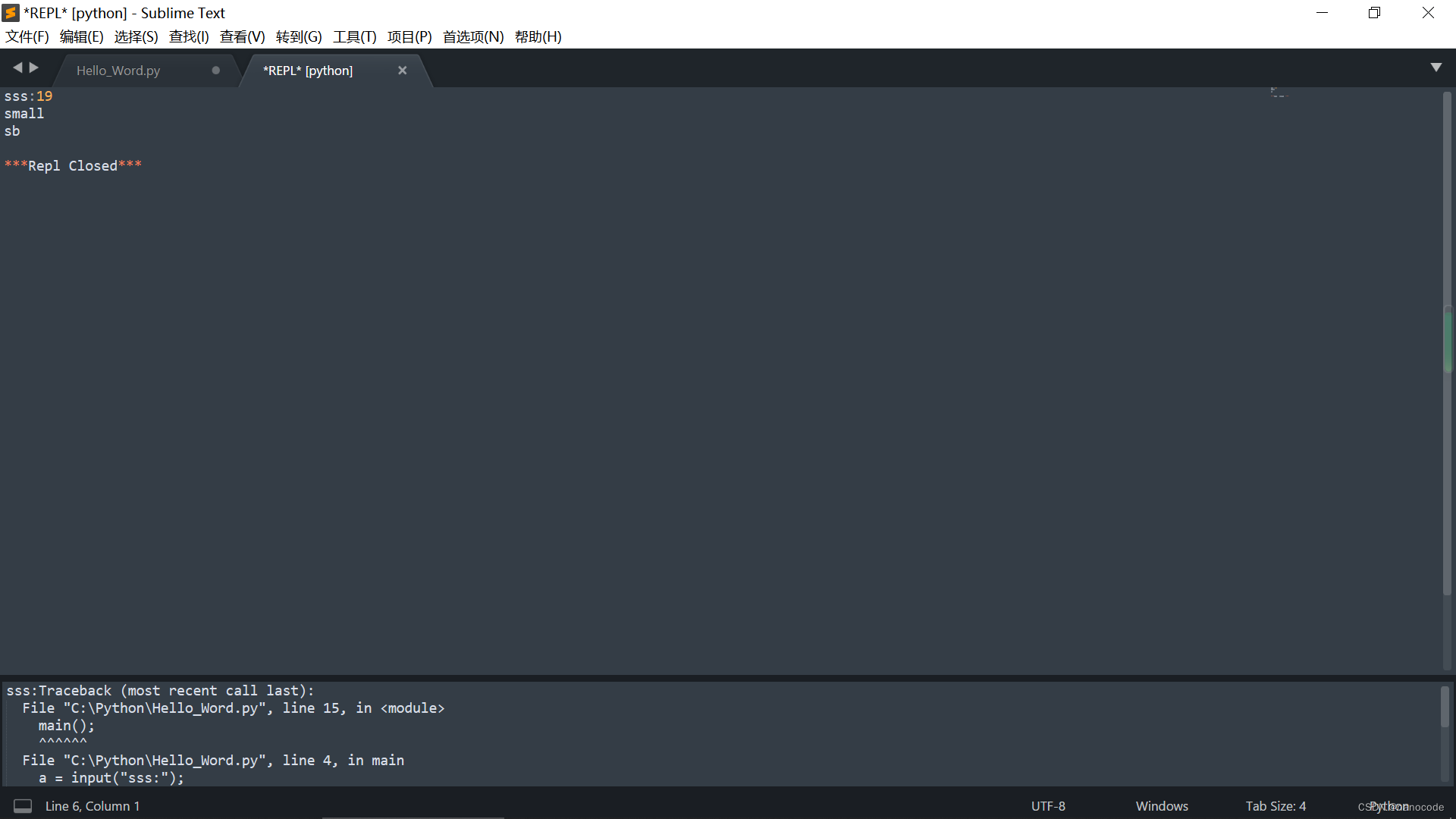The height and width of the screenshot is (819, 1456).
Task: Click the minimap thumbnail at top right
Action: (1280, 93)
